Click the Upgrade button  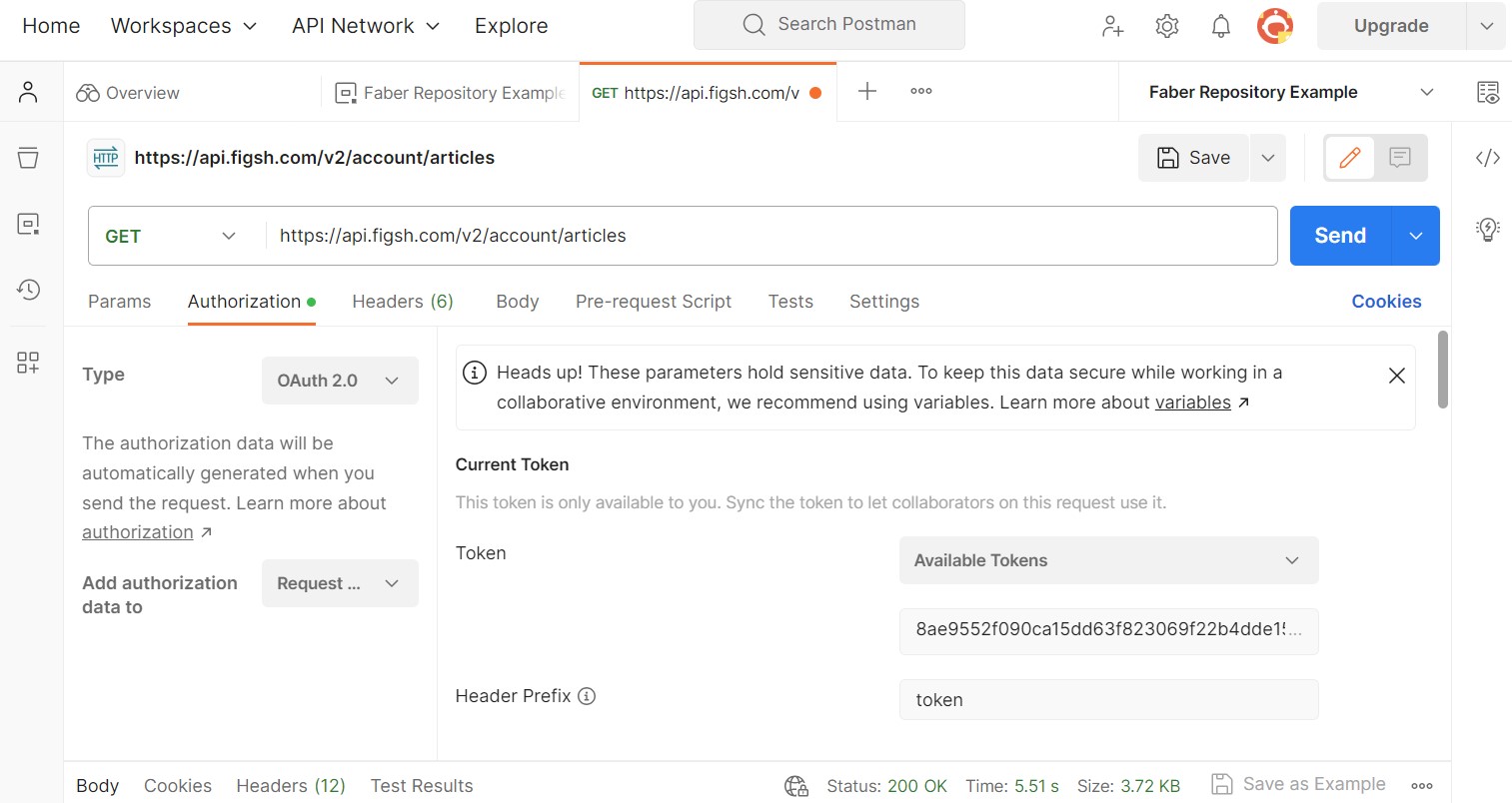point(1391,26)
